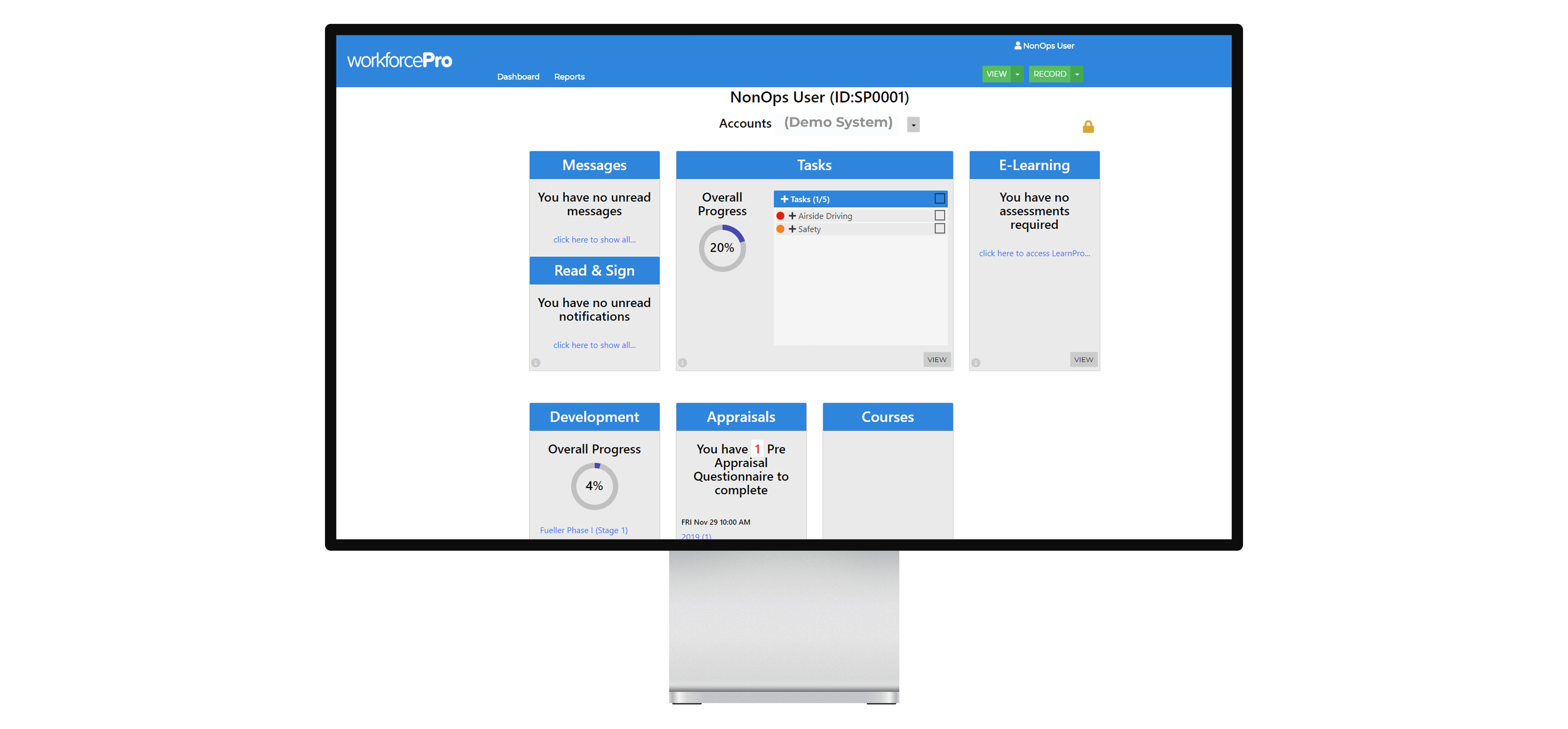This screenshot has width=1568, height=729.
Task: Click Read & Sign 'click here to show all' link
Action: click(594, 345)
